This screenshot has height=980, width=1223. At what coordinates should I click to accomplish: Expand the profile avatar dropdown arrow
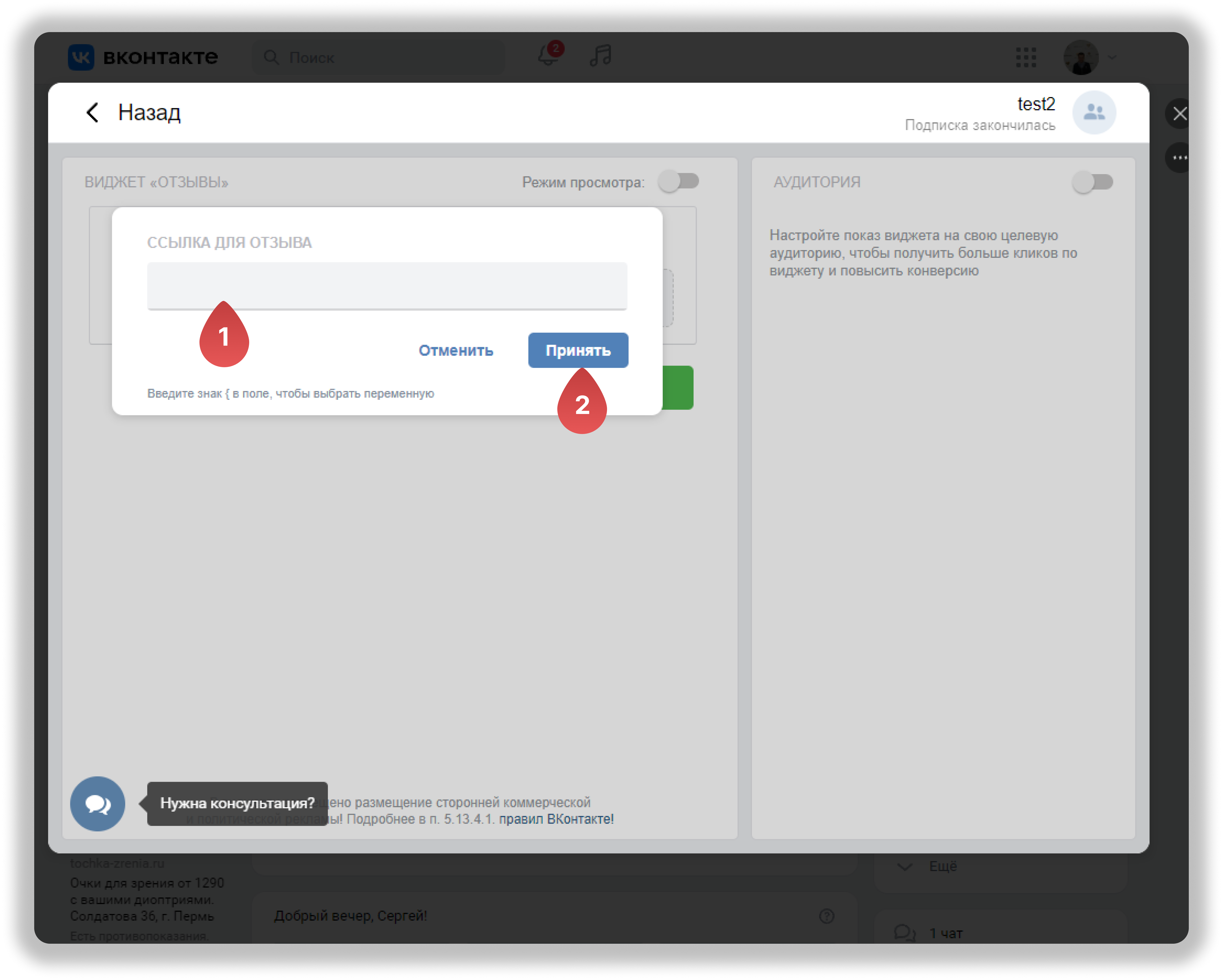(x=1112, y=57)
